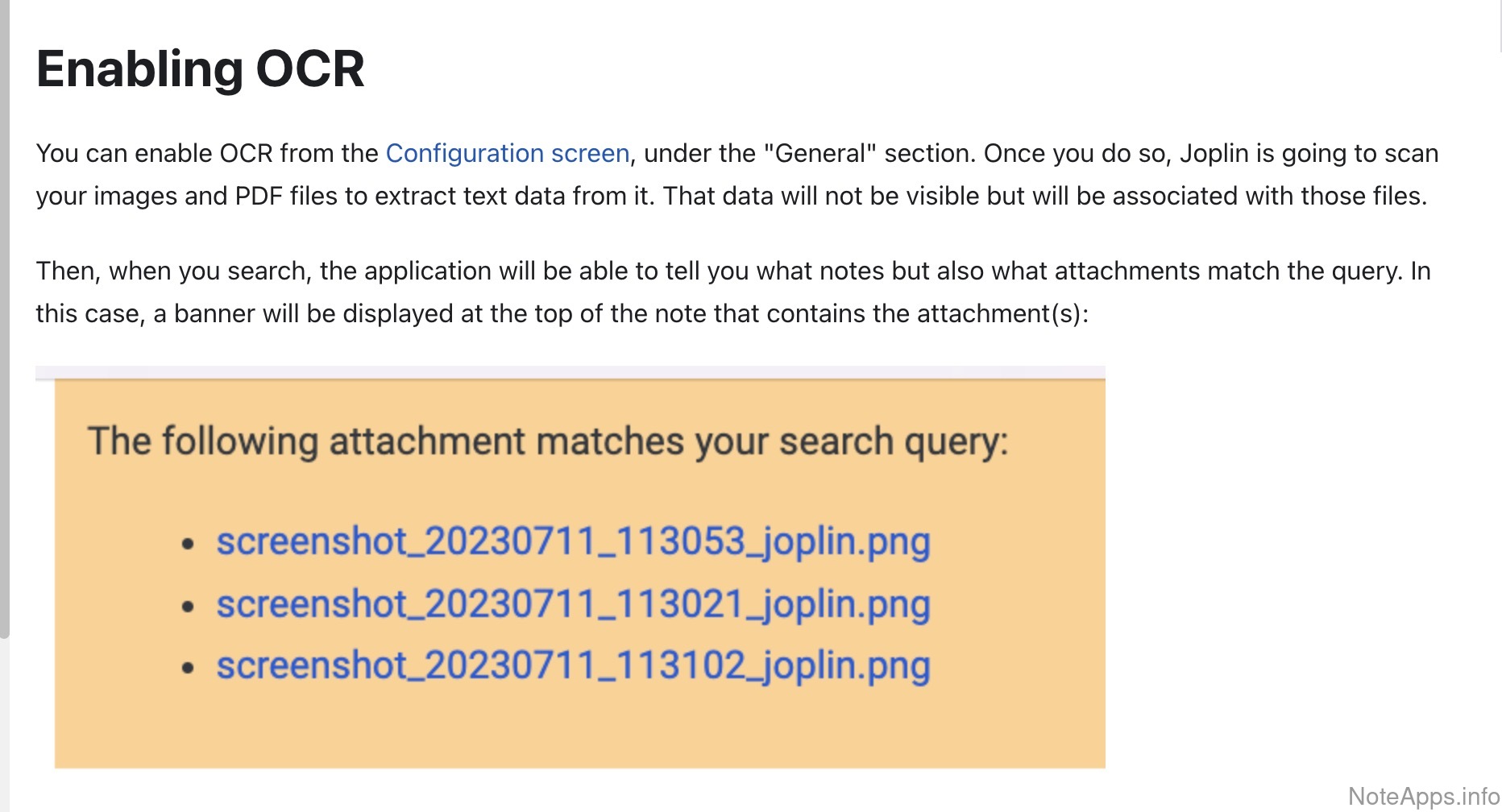Viewport: 1502px width, 812px height.
Task: Click the word You starting first paragraph
Action: coord(56,153)
